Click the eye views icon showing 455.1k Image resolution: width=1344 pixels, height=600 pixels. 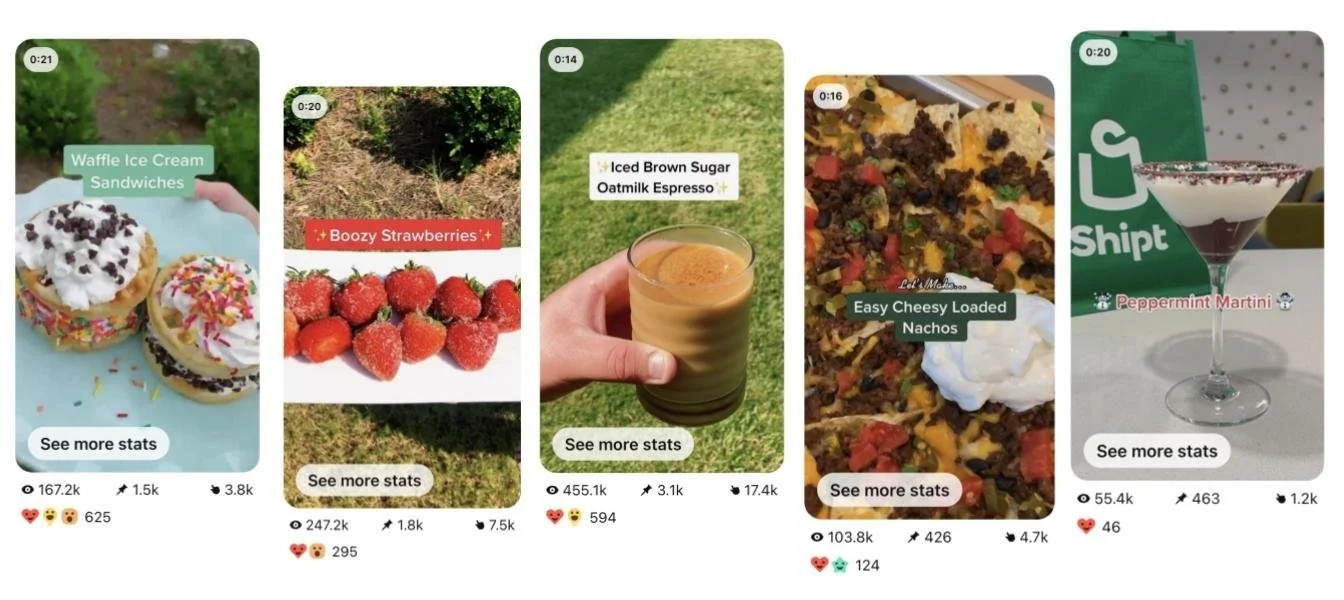552,490
